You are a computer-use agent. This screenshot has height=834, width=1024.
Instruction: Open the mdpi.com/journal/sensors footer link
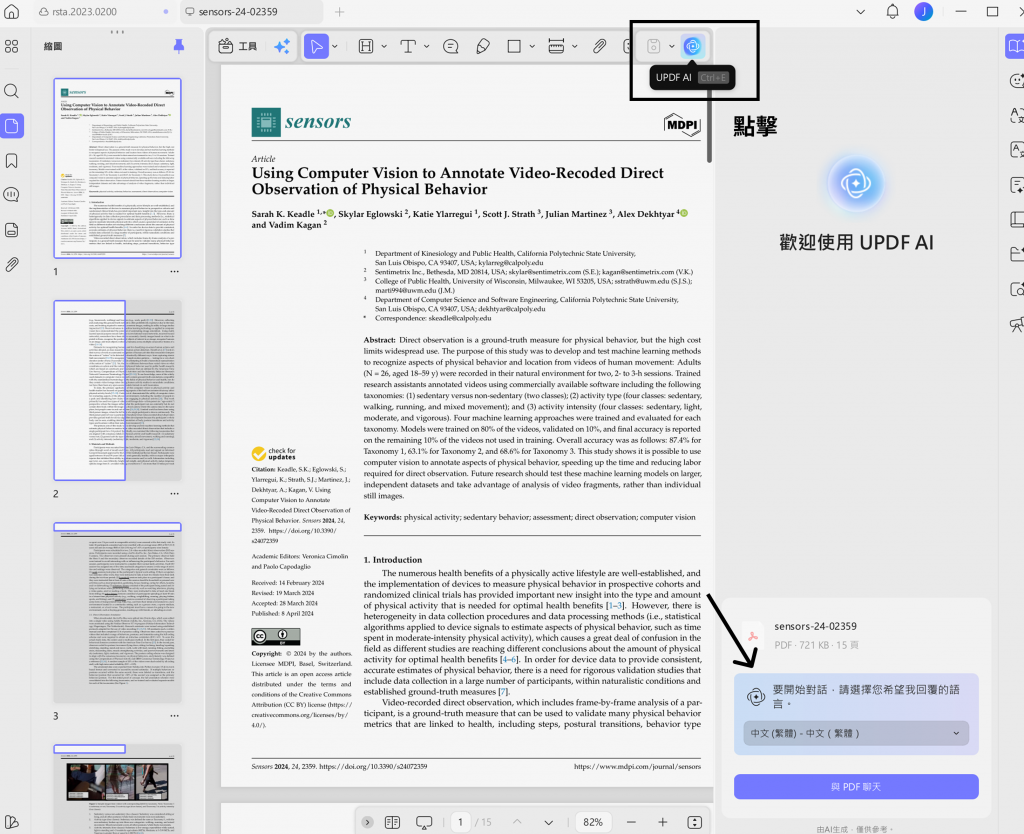click(637, 766)
